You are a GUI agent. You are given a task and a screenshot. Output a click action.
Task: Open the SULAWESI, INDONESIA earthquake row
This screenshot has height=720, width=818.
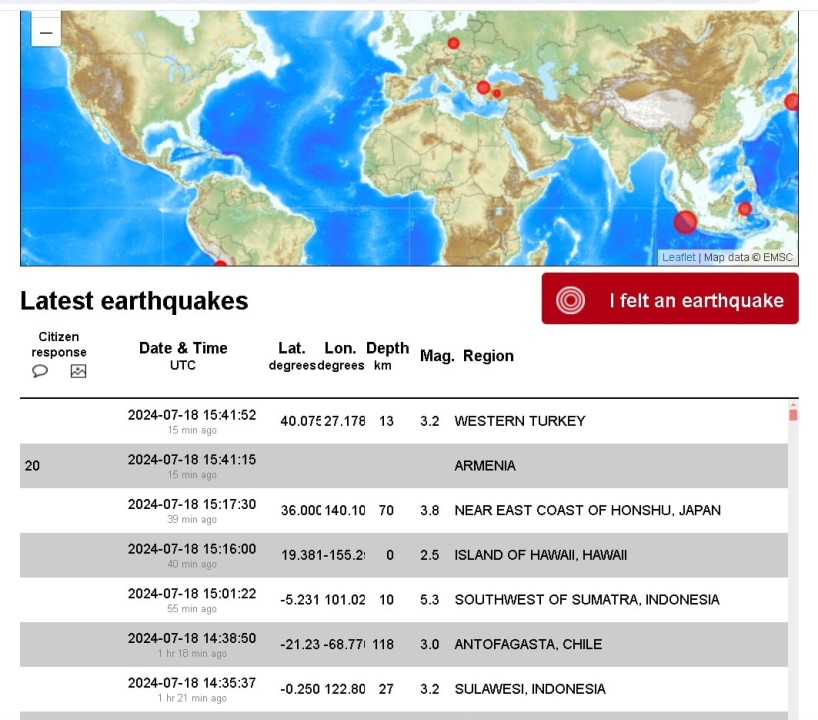pyautogui.click(x=529, y=689)
